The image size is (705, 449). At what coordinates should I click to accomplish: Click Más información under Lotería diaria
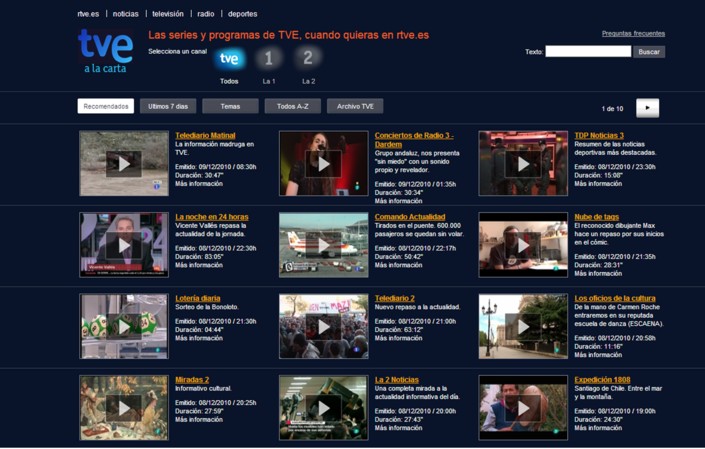tap(199, 338)
